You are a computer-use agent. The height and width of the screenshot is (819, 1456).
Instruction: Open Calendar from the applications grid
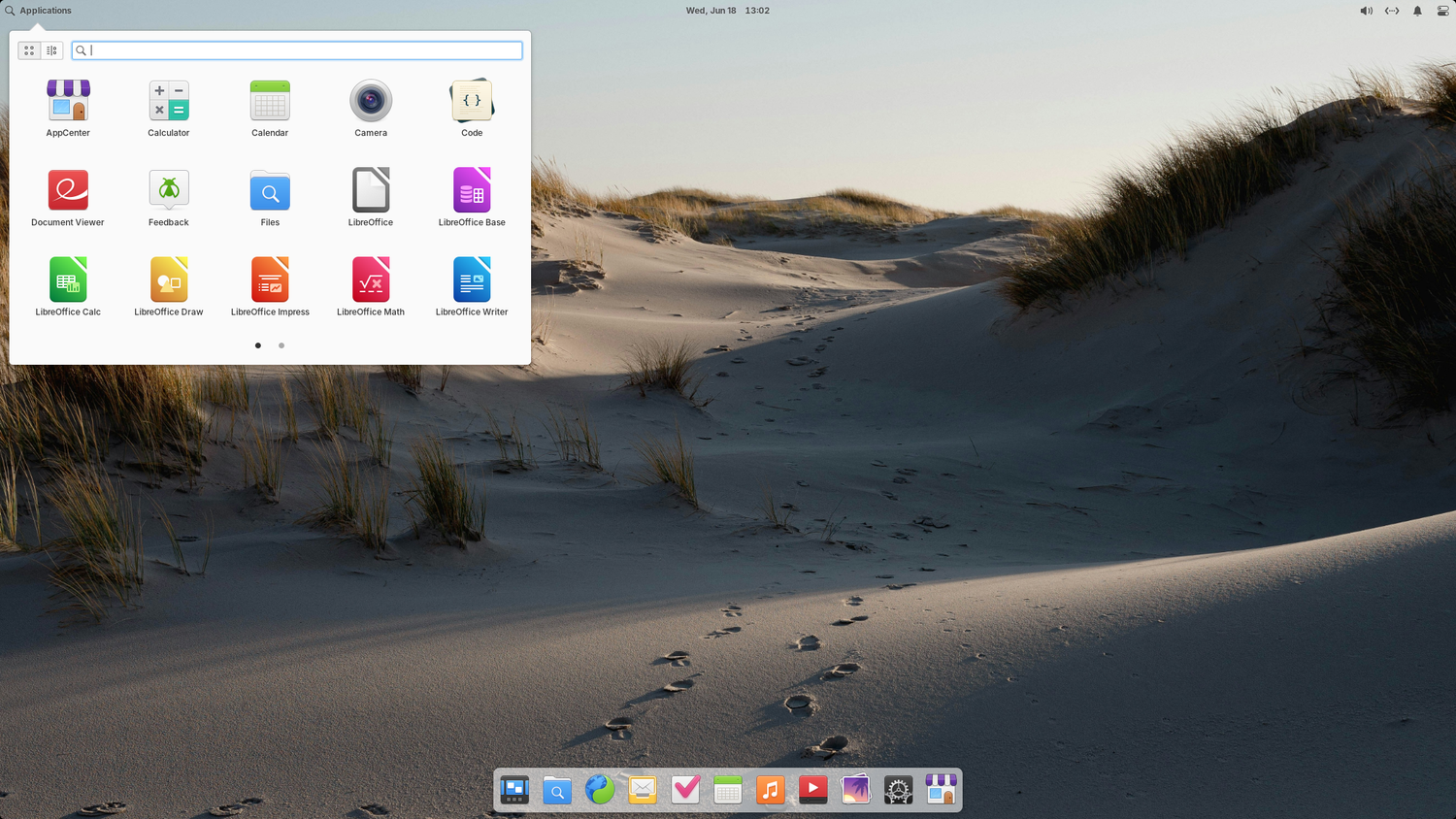point(270,109)
